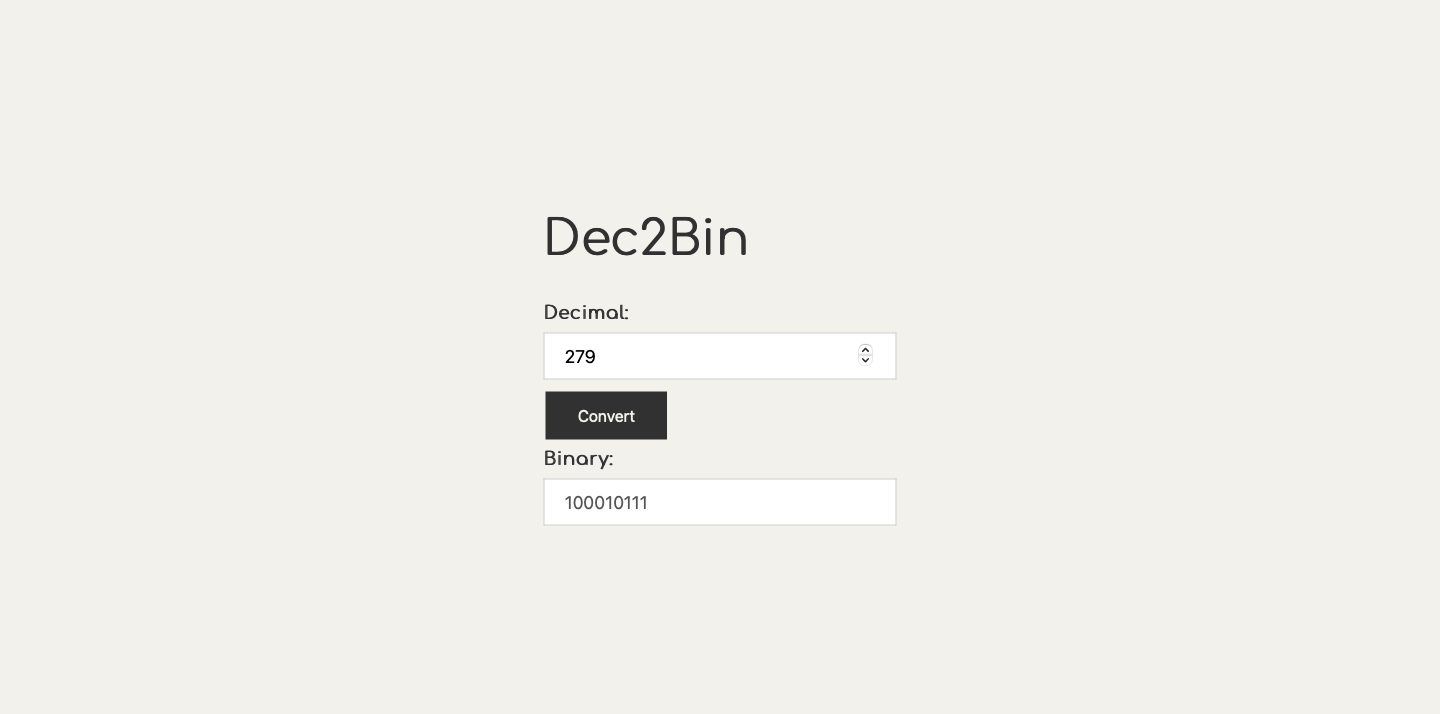Decrement the Decimal value with down arrow
This screenshot has width=1440, height=714.
tap(866, 360)
